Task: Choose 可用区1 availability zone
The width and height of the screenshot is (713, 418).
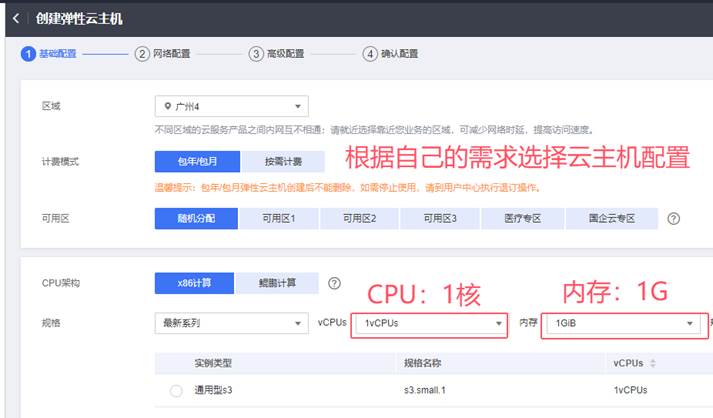Action: pos(278,219)
